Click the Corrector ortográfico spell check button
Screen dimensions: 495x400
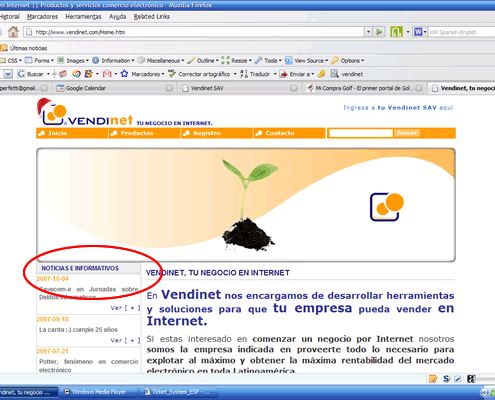pyautogui.click(x=199, y=74)
